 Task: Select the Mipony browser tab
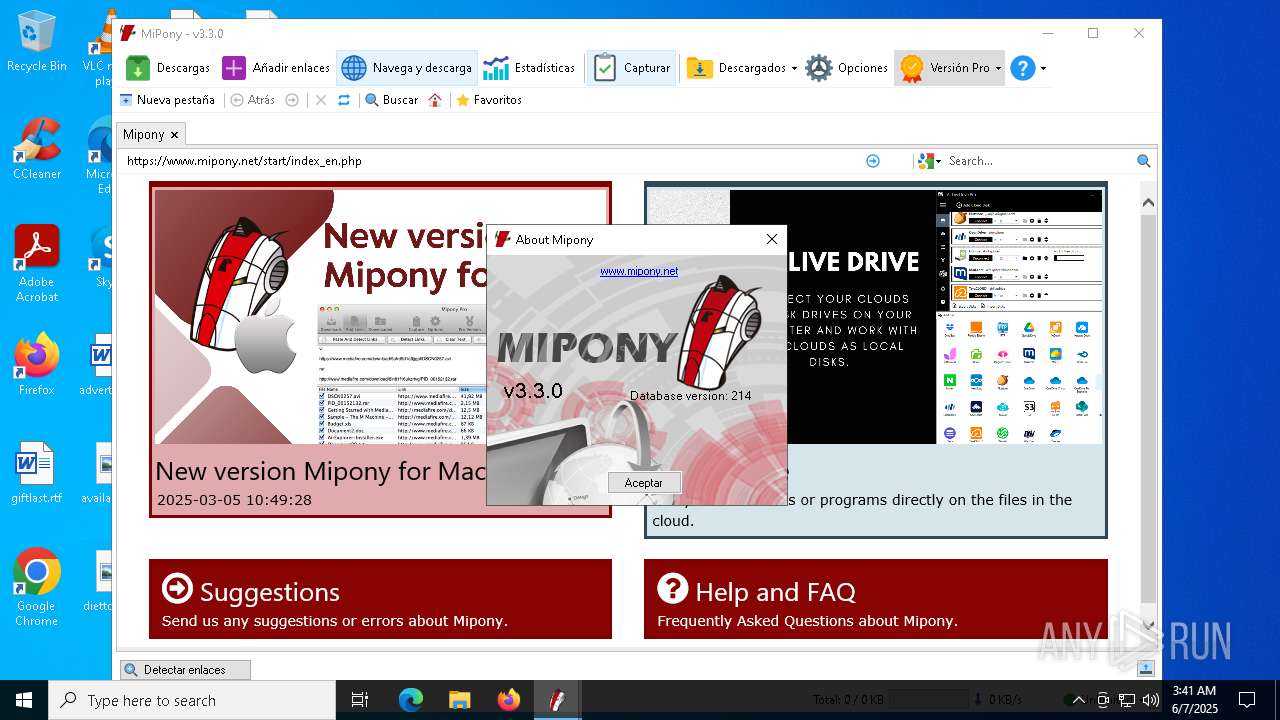[144, 134]
